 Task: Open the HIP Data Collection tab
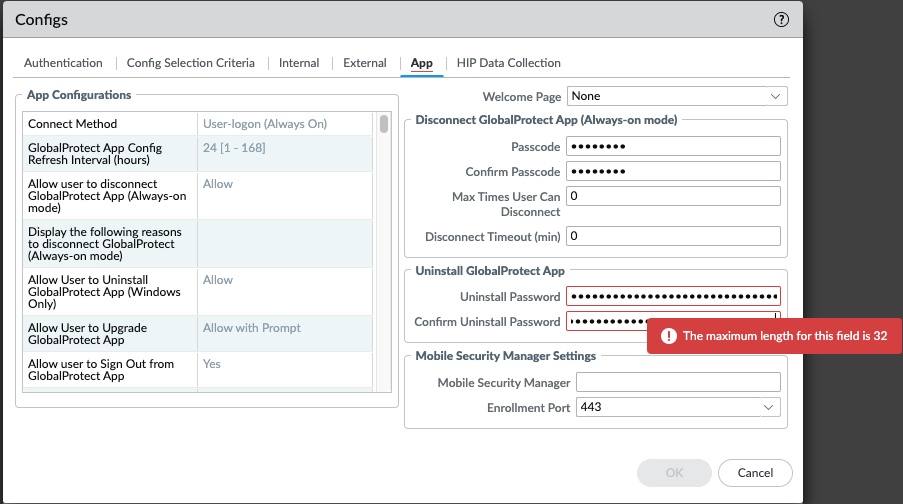point(508,63)
